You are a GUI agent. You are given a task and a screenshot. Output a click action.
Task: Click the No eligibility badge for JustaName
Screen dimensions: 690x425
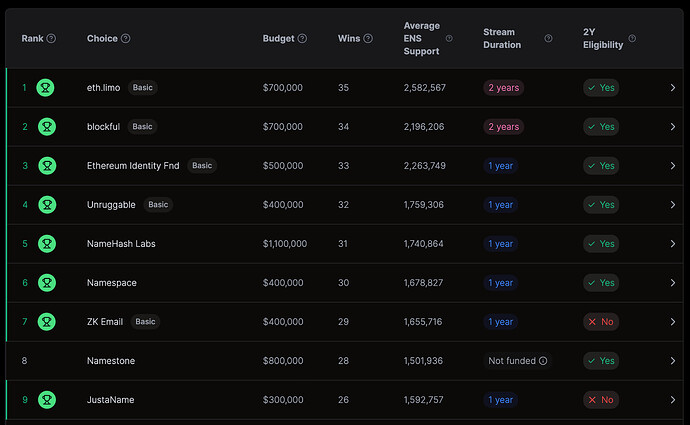click(601, 400)
